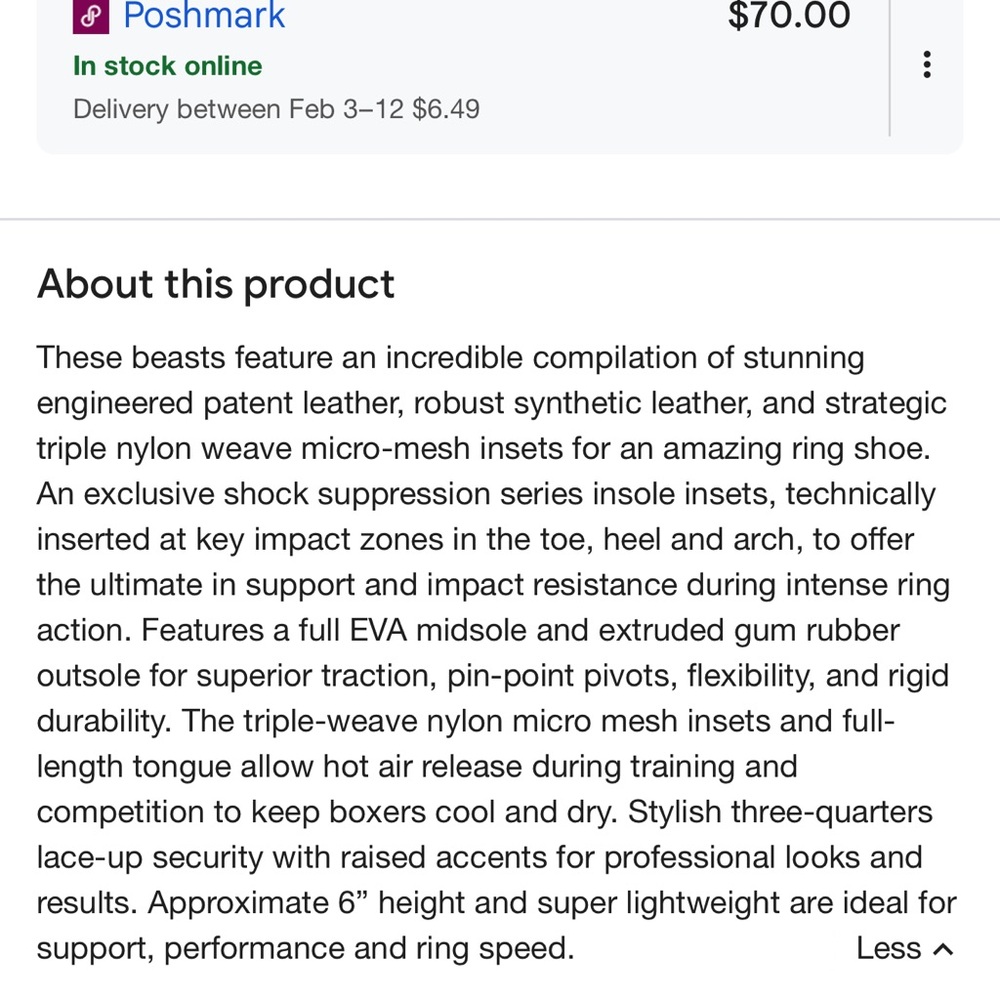The height and width of the screenshot is (1000, 1000).
Task: Click the horizontal divider above About this product
Action: coord(500,219)
